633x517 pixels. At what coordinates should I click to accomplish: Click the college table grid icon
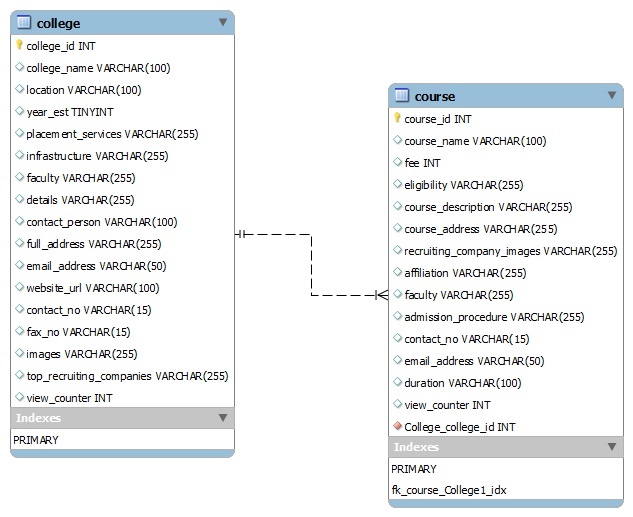tap(24, 22)
